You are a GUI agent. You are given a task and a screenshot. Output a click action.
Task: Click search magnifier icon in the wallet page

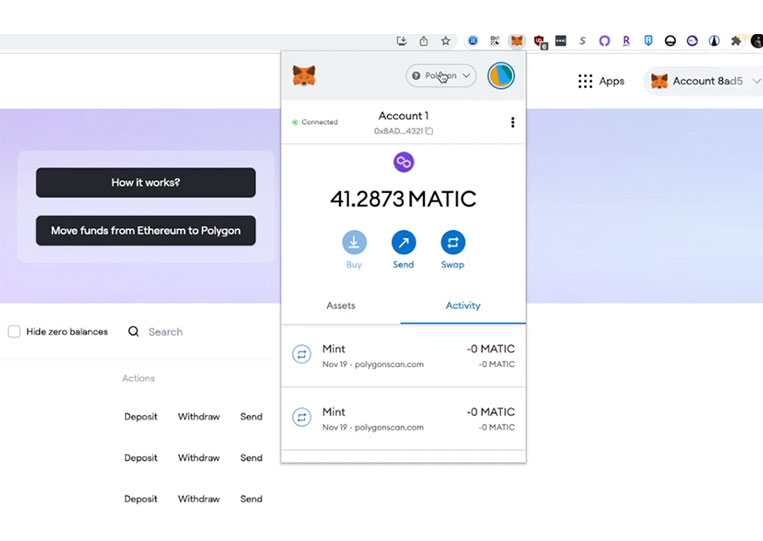pos(133,332)
